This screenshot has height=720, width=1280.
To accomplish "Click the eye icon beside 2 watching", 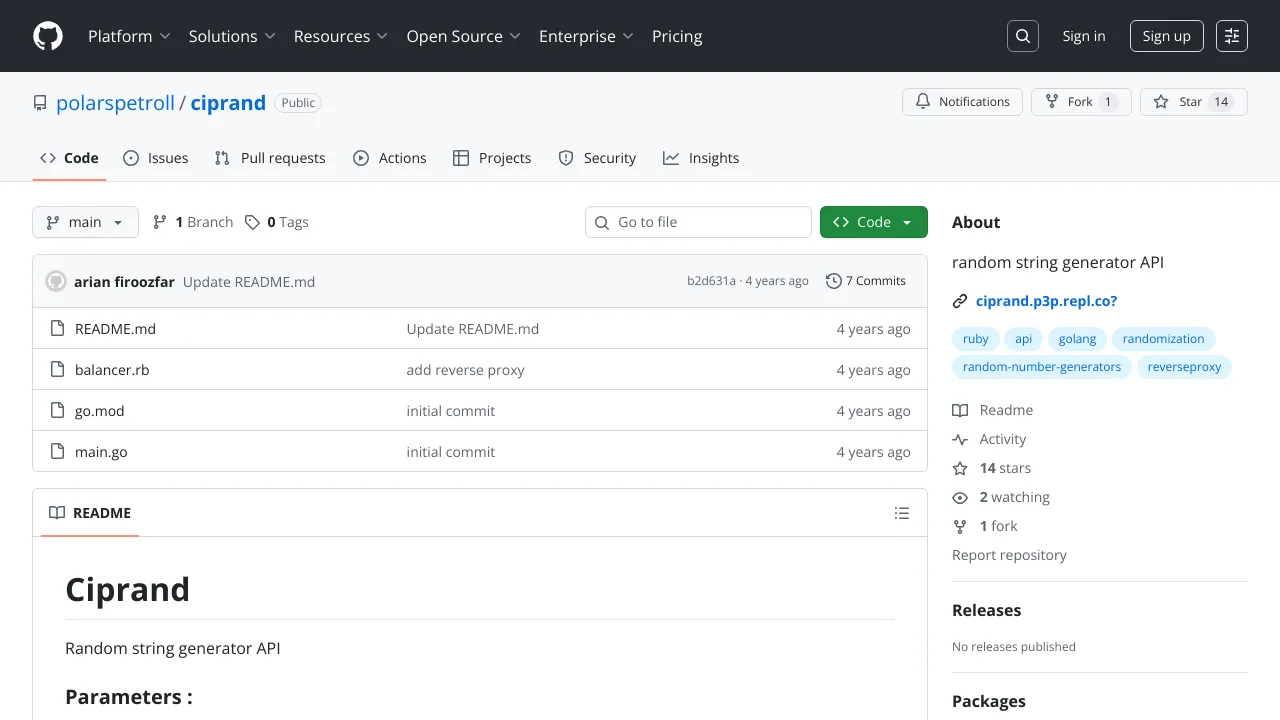I will [960, 497].
